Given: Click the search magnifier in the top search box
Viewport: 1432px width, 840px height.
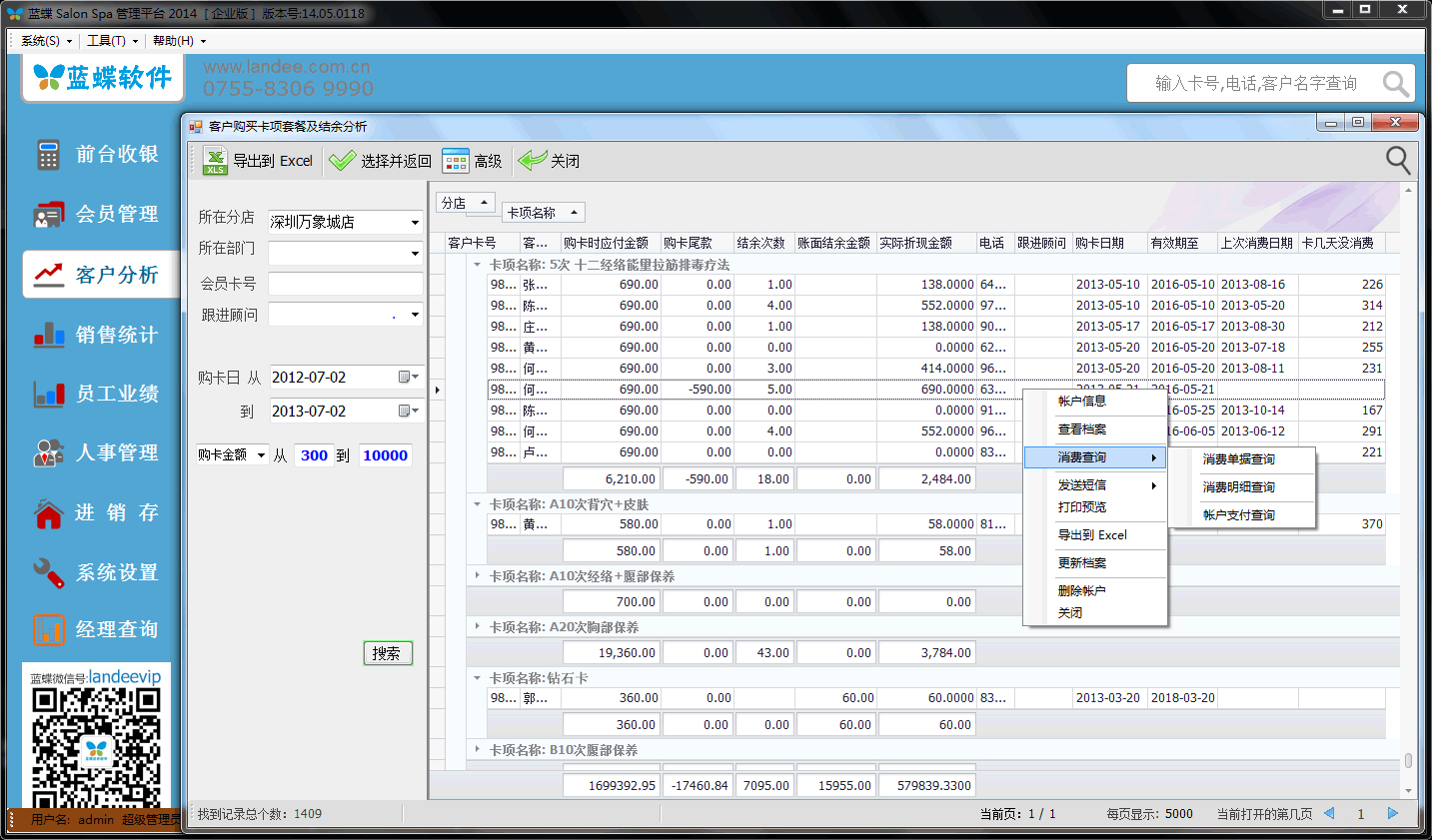Looking at the screenshot, I should tap(1396, 84).
